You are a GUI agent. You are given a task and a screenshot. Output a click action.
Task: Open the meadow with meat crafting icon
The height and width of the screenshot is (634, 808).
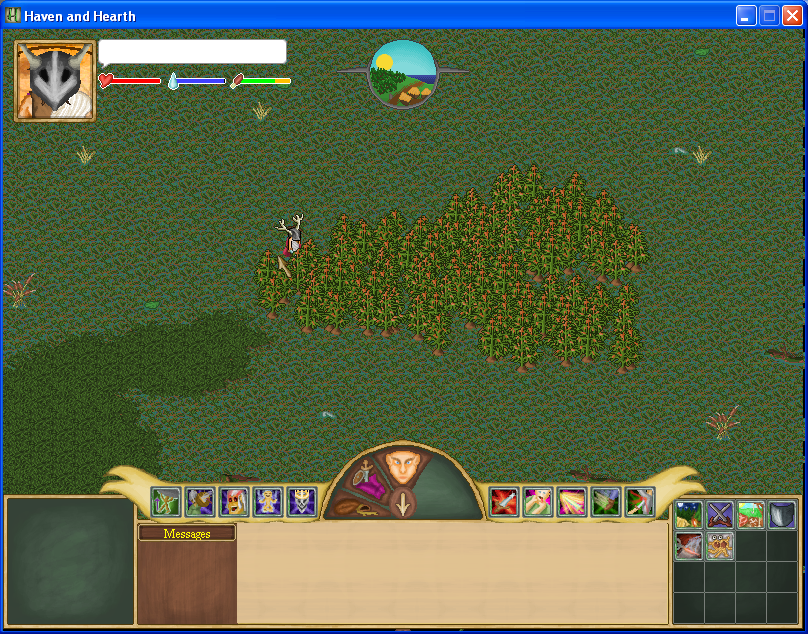[751, 515]
